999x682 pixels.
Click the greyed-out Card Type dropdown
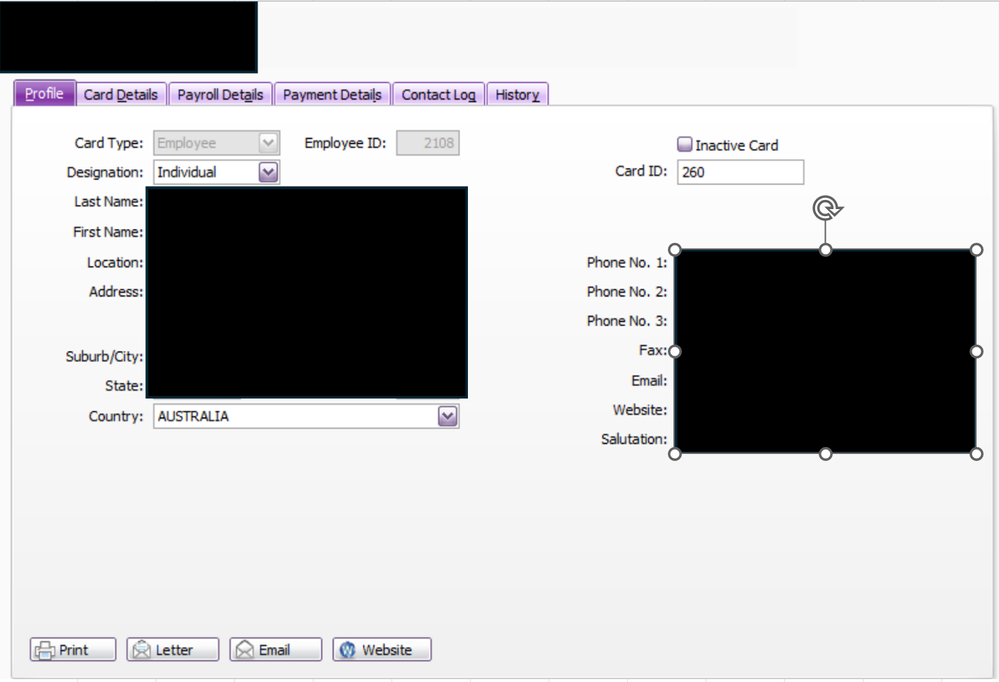pos(215,143)
